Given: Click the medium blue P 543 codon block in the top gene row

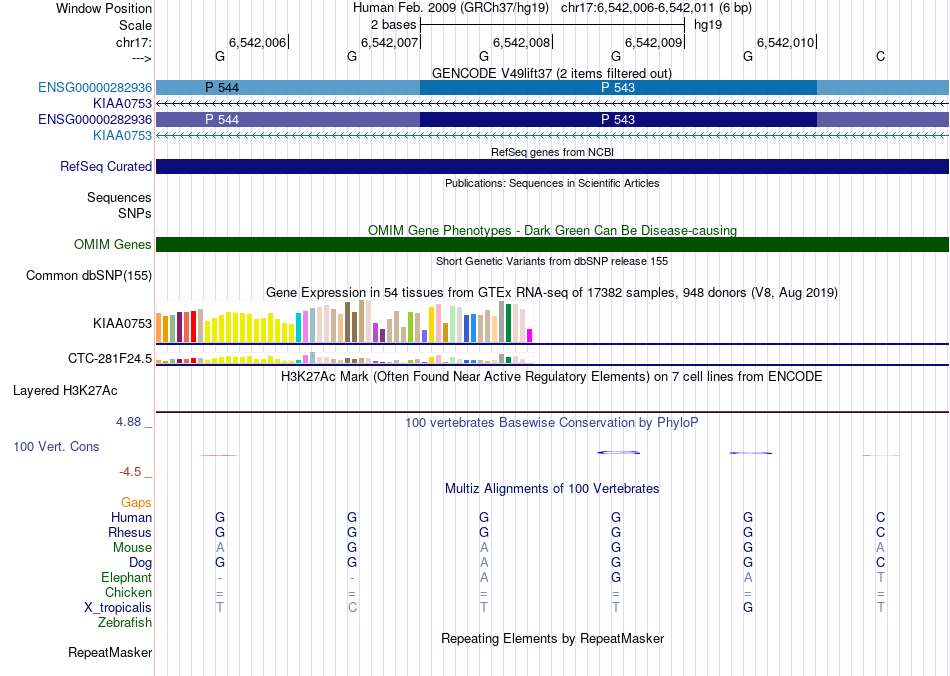Looking at the screenshot, I should click(x=618, y=87).
